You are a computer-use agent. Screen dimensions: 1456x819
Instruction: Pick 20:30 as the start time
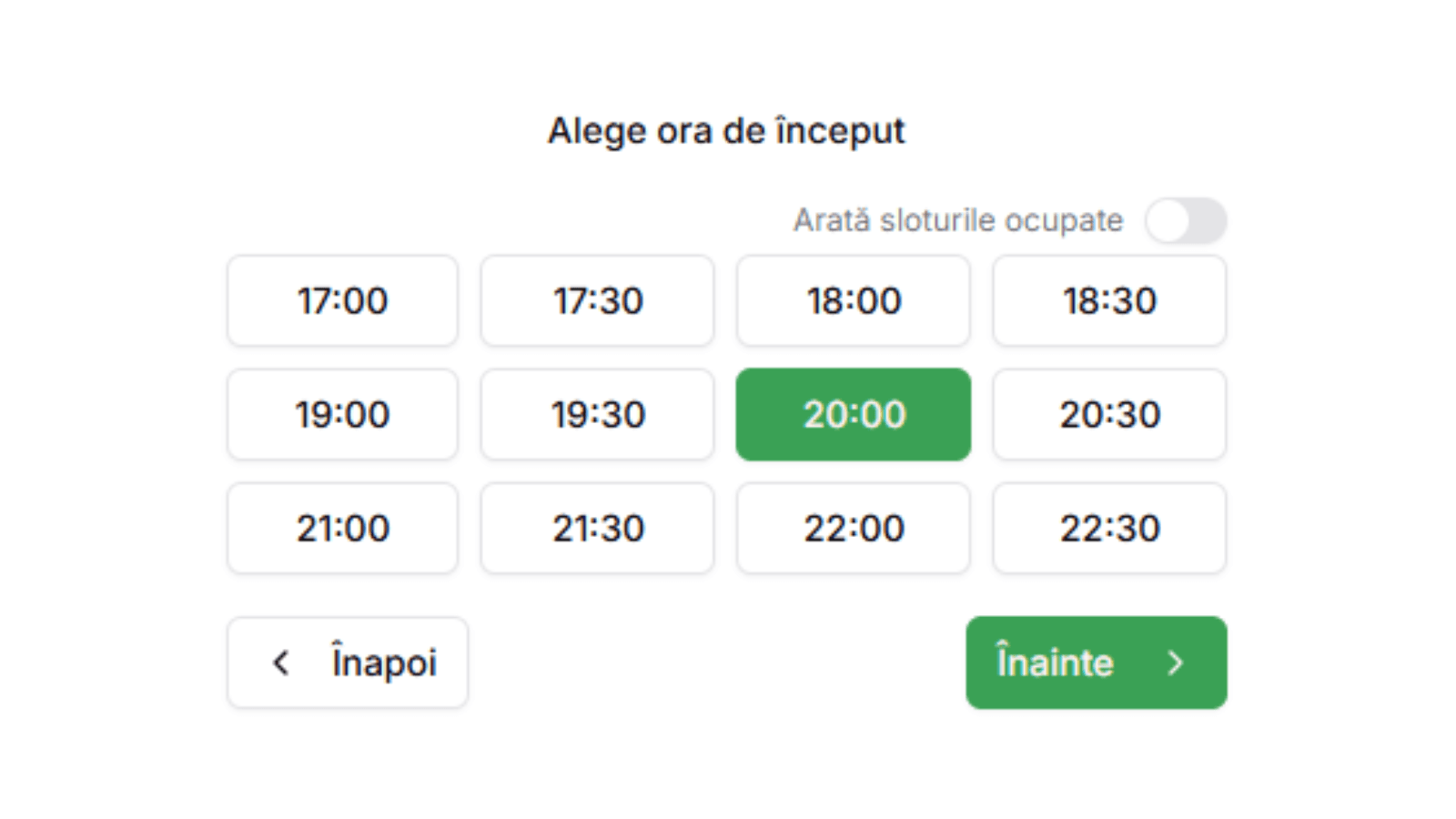(1109, 415)
